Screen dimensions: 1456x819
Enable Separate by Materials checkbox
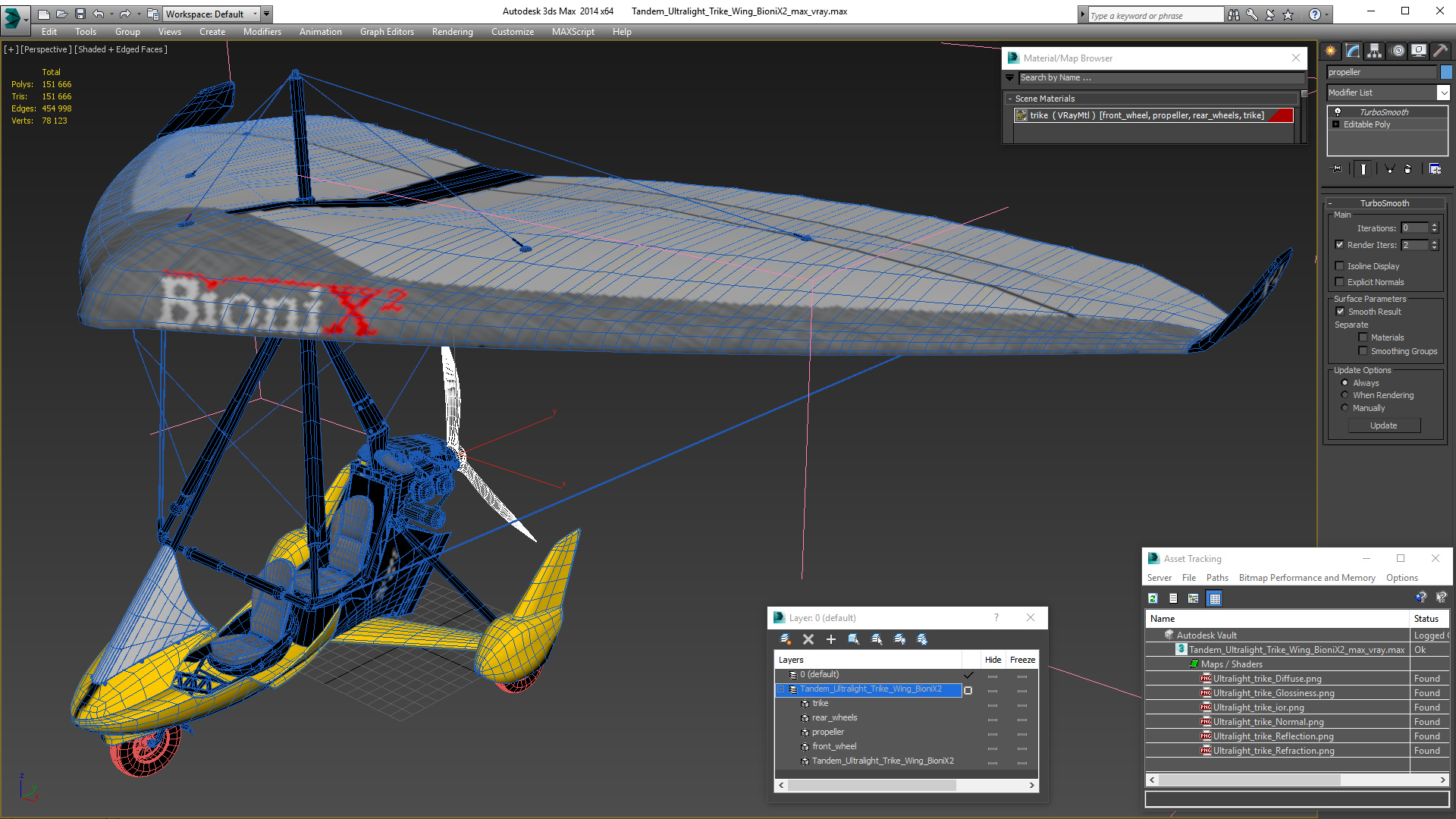[1363, 337]
